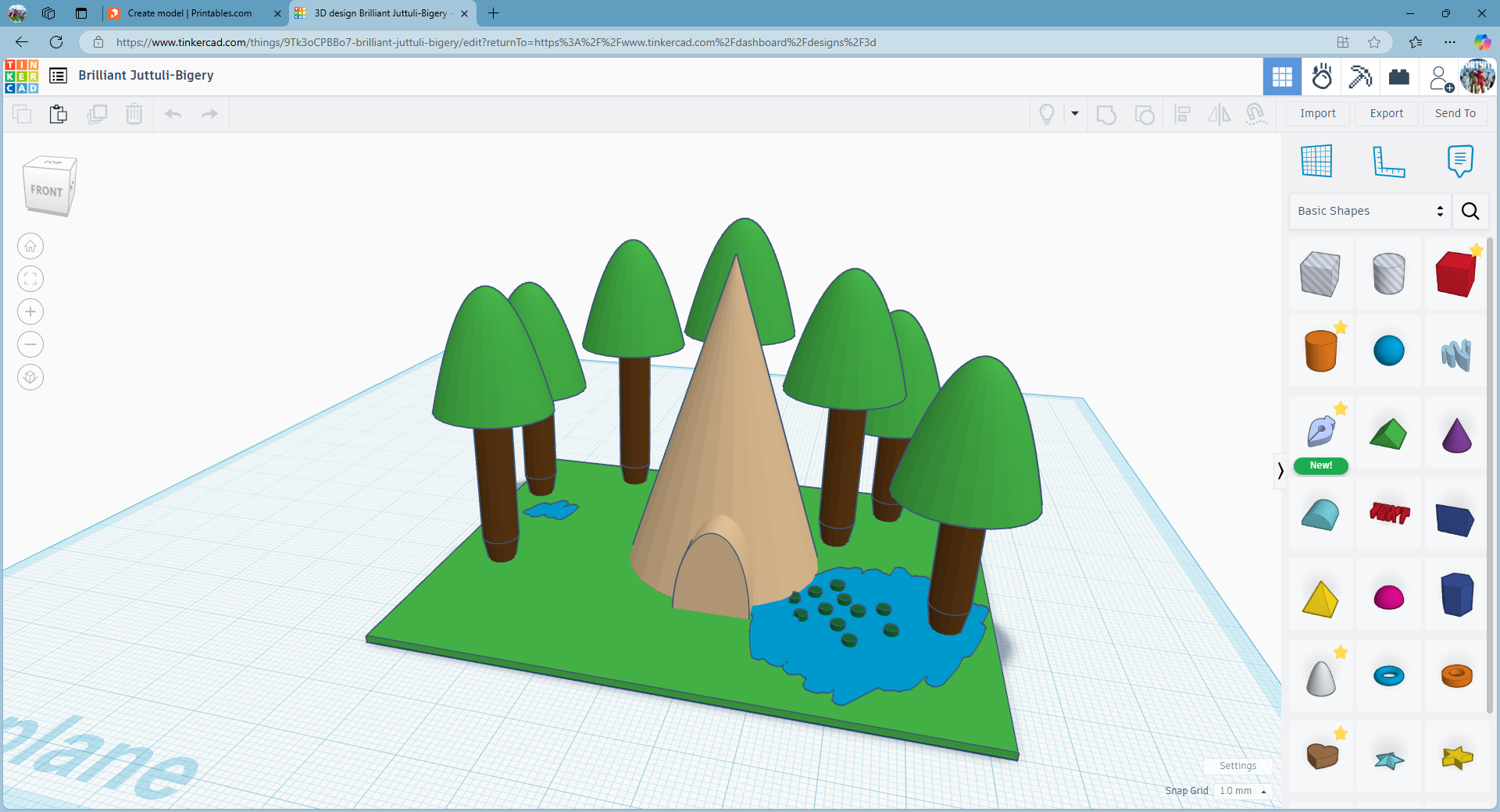
Task: Click the invite people icon
Action: (1441, 78)
